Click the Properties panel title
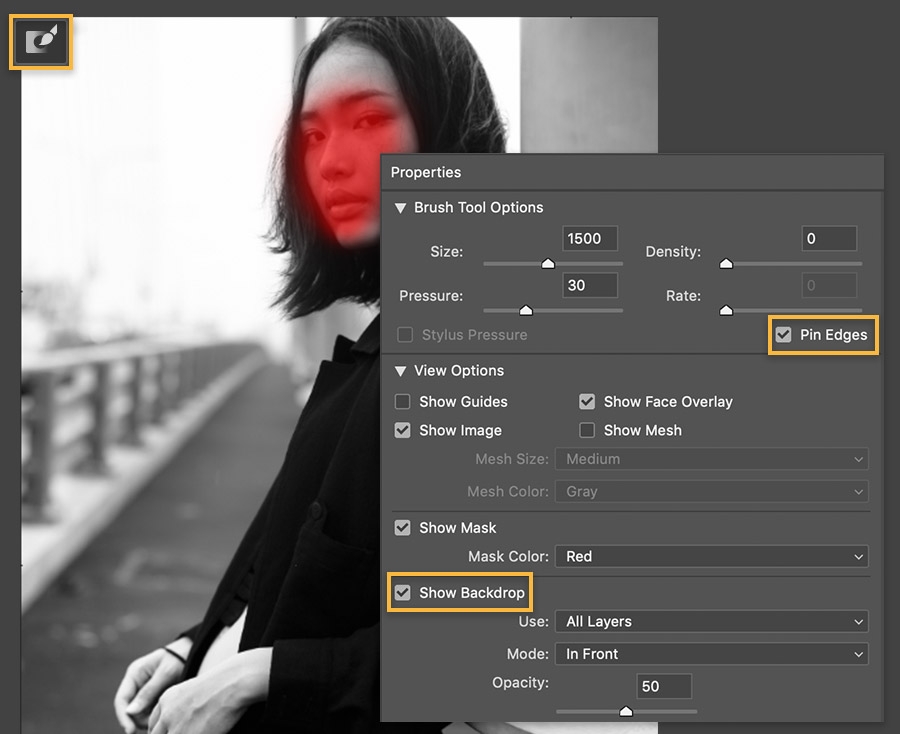 point(426,172)
